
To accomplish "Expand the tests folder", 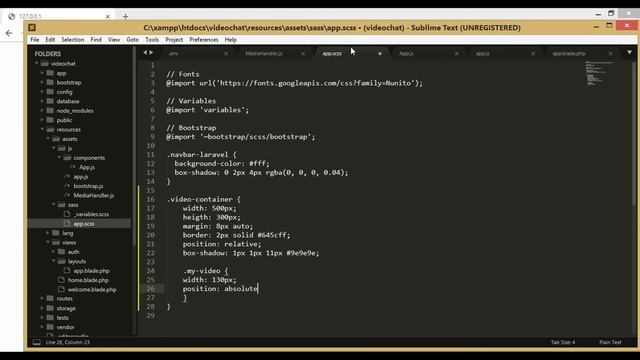I will point(42,318).
